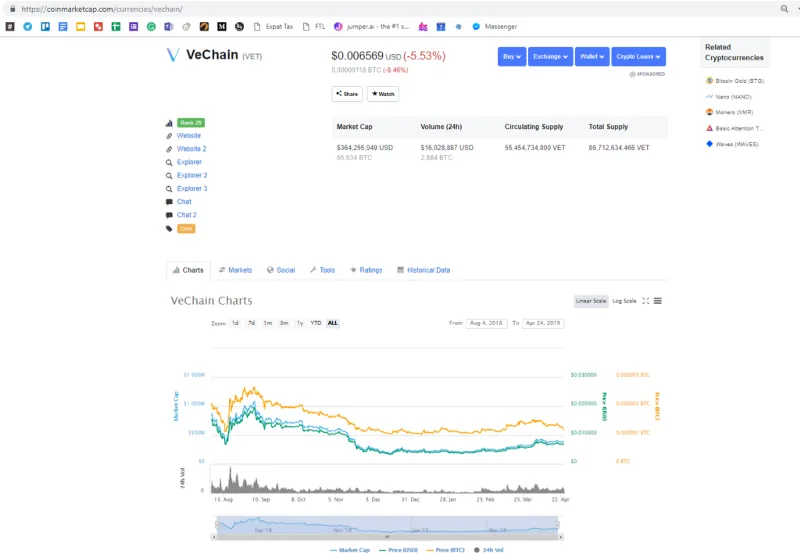
Task: Open the Exchange dropdown
Action: click(551, 57)
